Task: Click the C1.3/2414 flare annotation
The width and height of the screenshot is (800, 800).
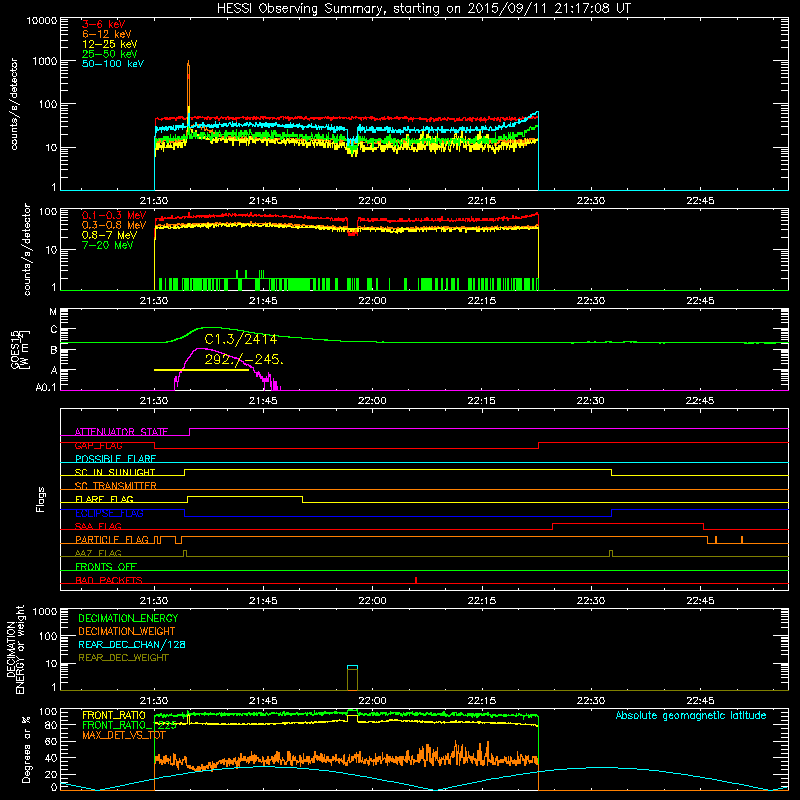Action: pyautogui.click(x=241, y=339)
